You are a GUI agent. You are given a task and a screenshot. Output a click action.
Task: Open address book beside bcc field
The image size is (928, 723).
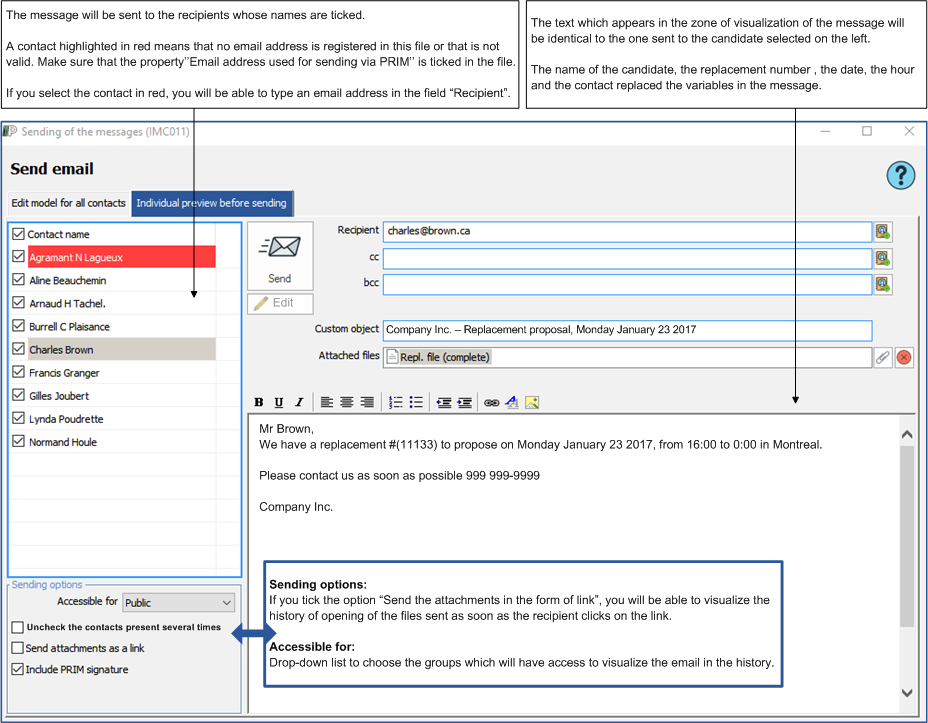(x=882, y=285)
